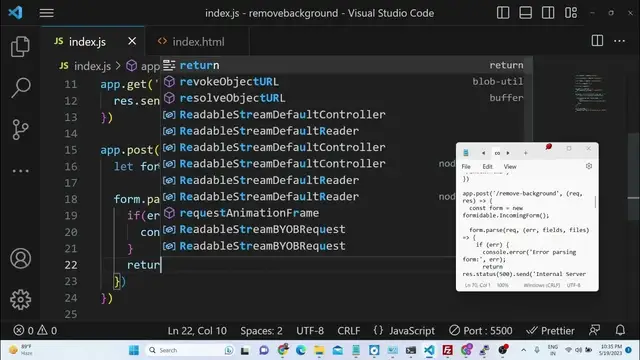Toggle bottom panel layout icon
This screenshot has height=360, width=640.
coord(525,13)
